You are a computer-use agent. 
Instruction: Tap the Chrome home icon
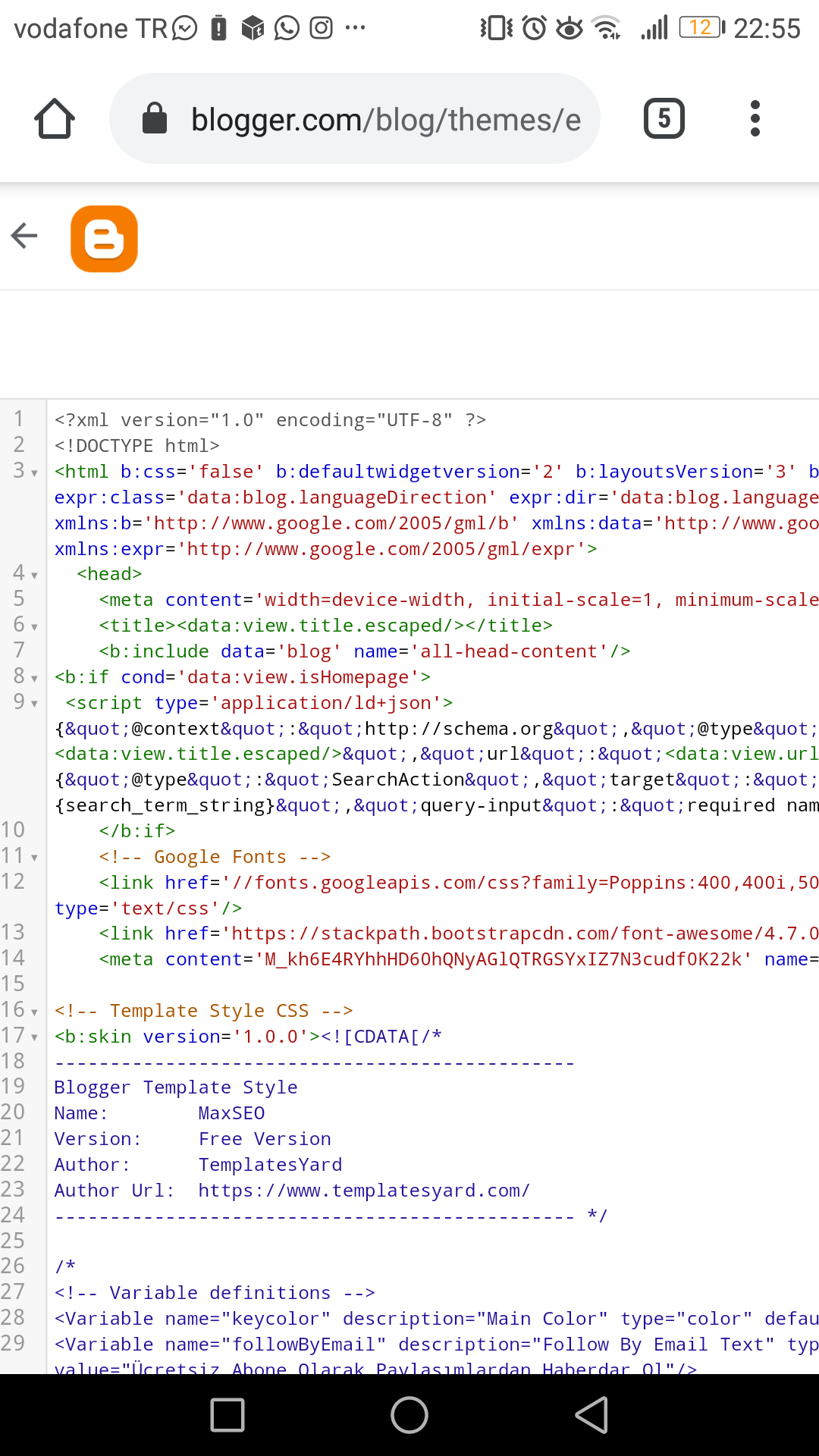[x=55, y=118]
